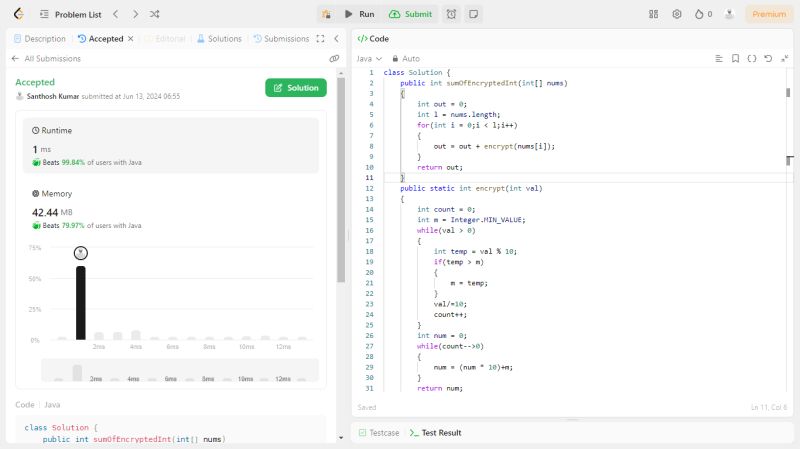Format code with the braces icon
The image size is (800, 449).
pos(752,59)
